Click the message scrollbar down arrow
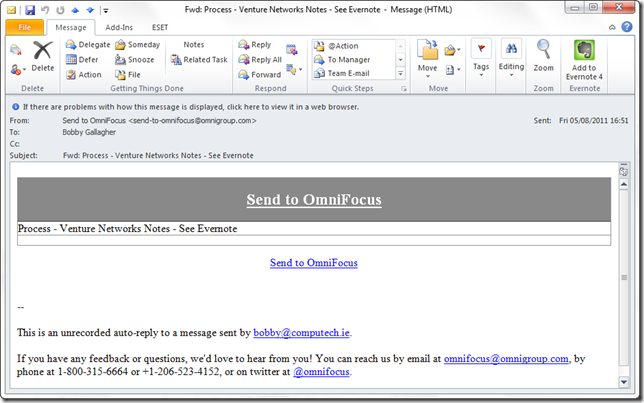 click(x=623, y=382)
